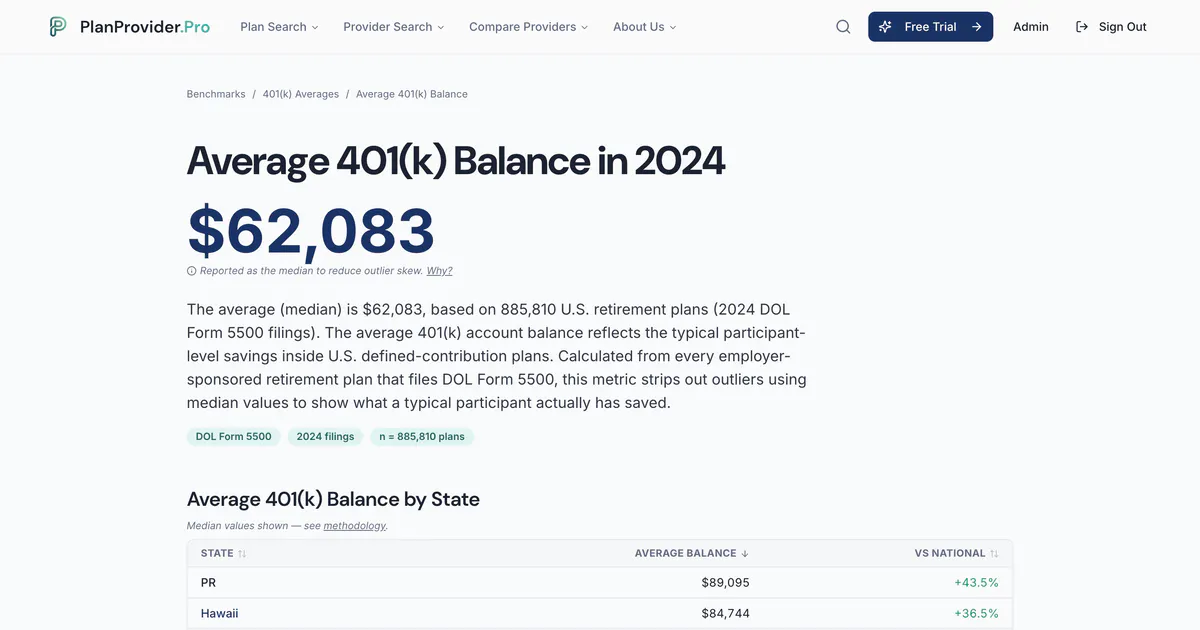Screen dimensions: 1200x630
Task: Click the sparkle icon on Free Trial
Action: pos(885,27)
